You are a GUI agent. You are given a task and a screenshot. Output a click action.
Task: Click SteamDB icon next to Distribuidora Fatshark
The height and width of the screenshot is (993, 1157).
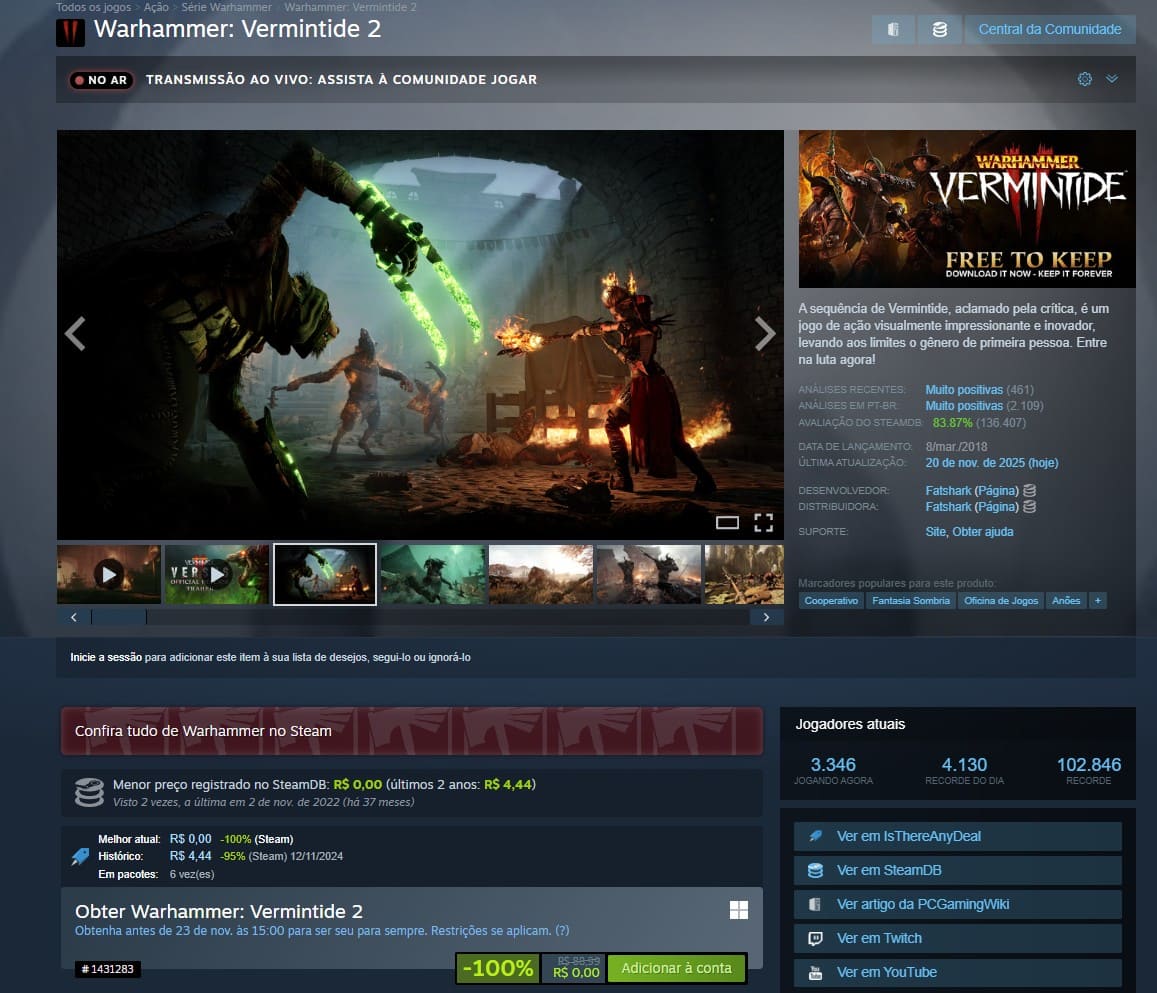point(1029,507)
